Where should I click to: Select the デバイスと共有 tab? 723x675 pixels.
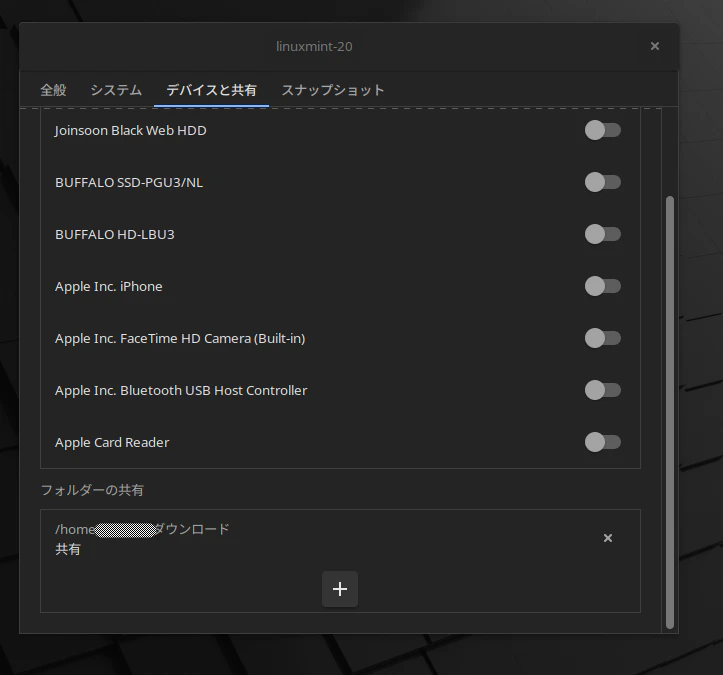coord(211,90)
